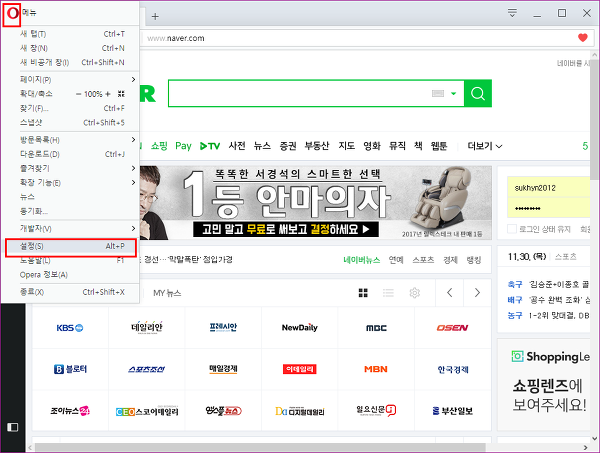The image size is (600, 453).
Task: Check the 로그인 상태 유지 checkbox
Action: point(512,229)
